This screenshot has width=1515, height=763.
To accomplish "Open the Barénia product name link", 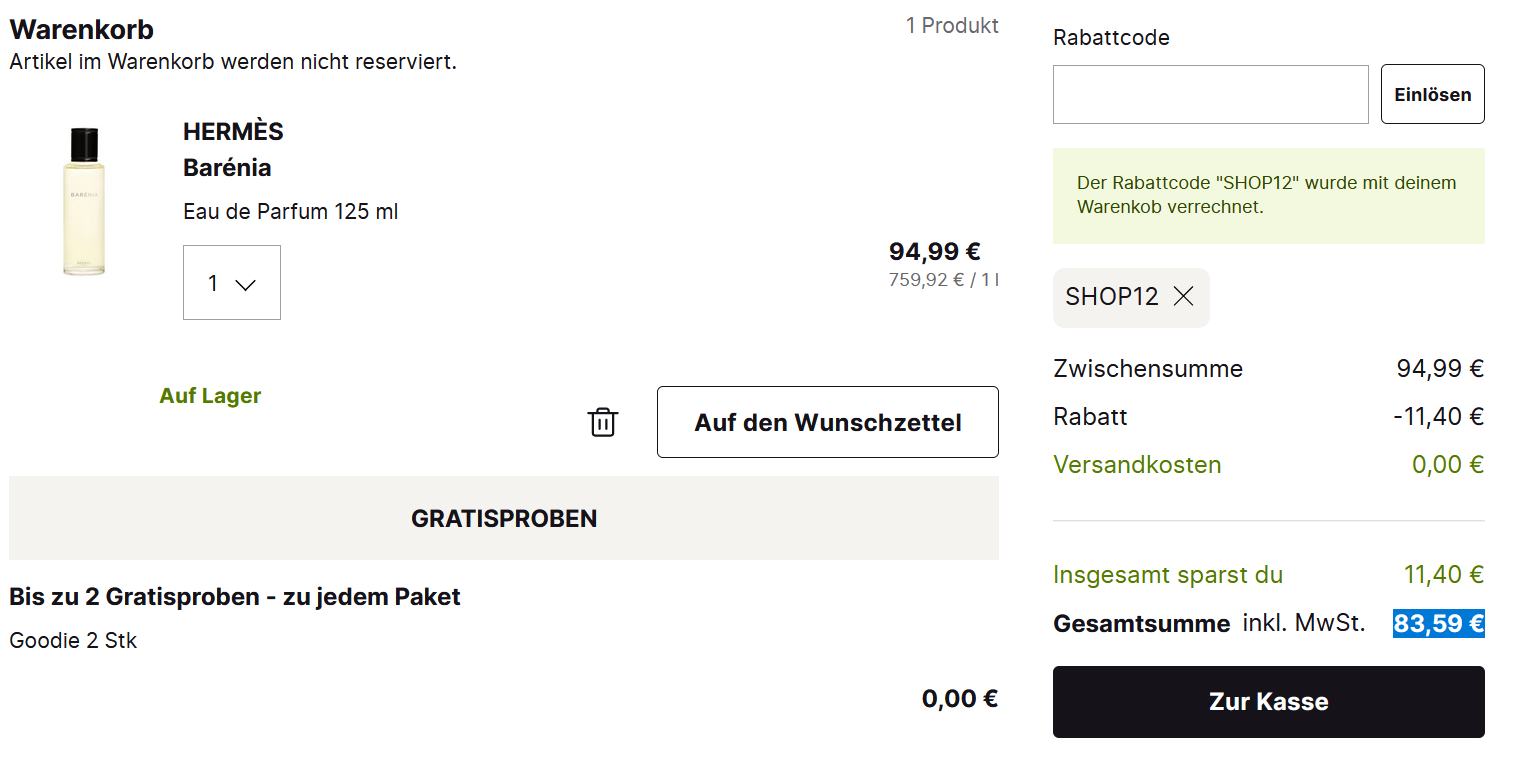I will [x=227, y=168].
